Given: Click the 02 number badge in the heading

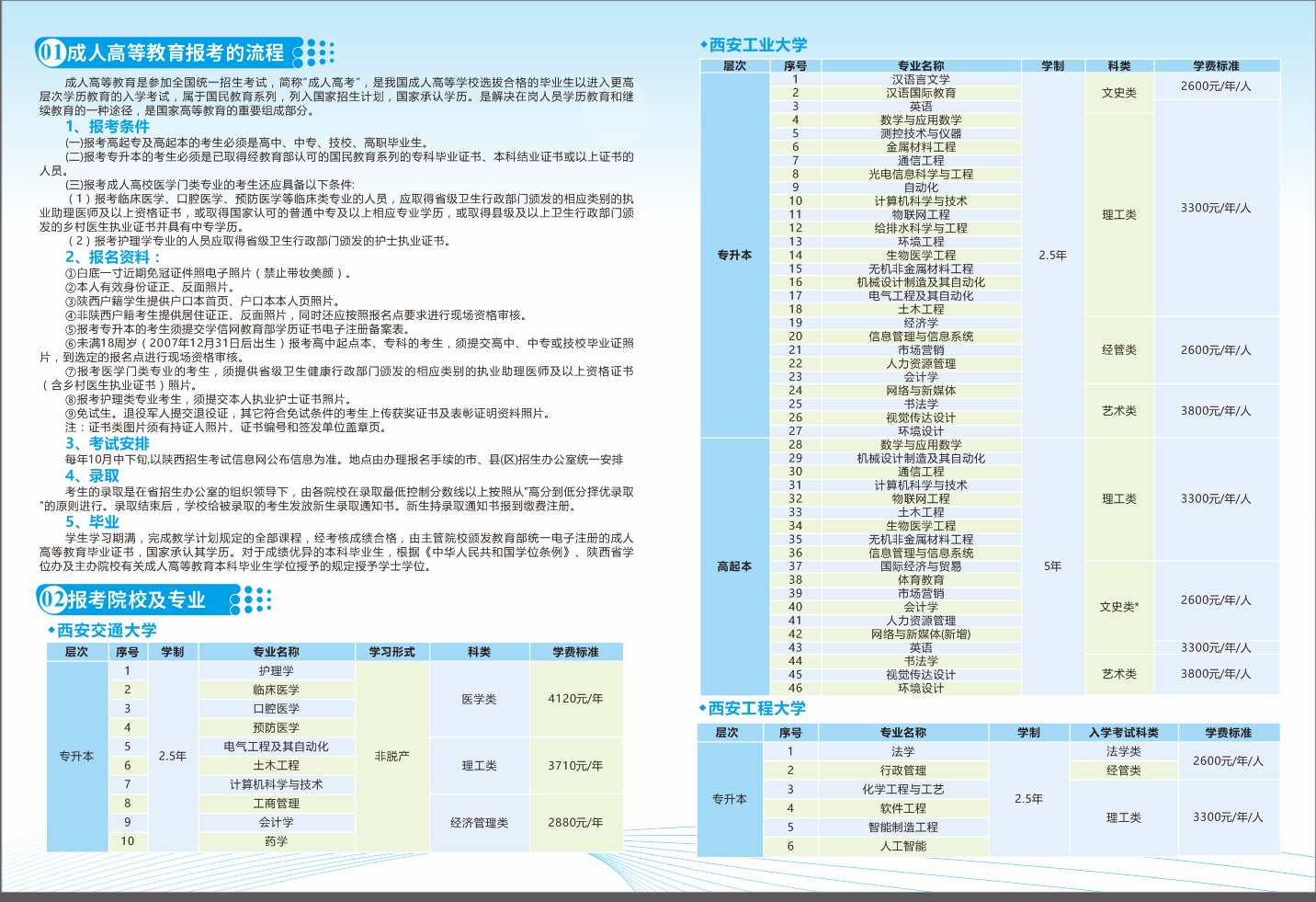Looking at the screenshot, I should pos(51,600).
